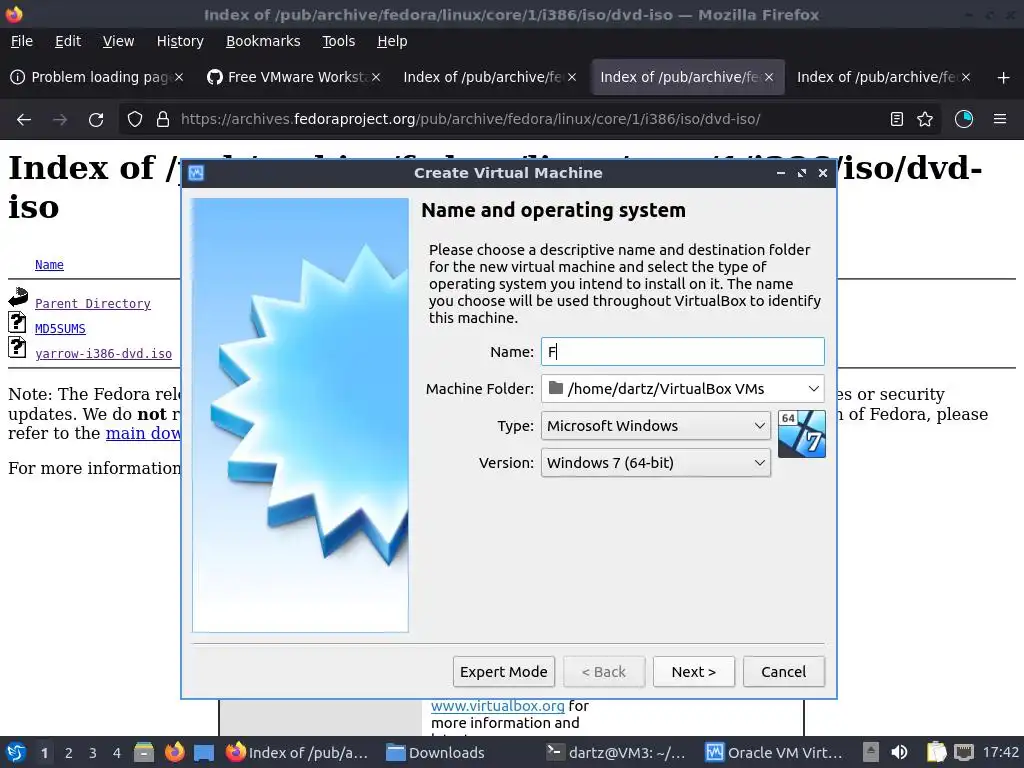Click the Parent Directory back-arrow icon

click(18, 297)
